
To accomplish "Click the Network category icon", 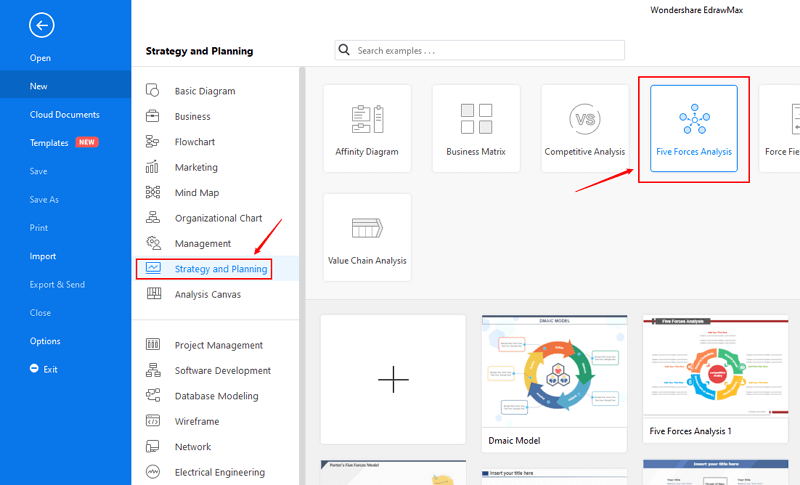I will 153,446.
